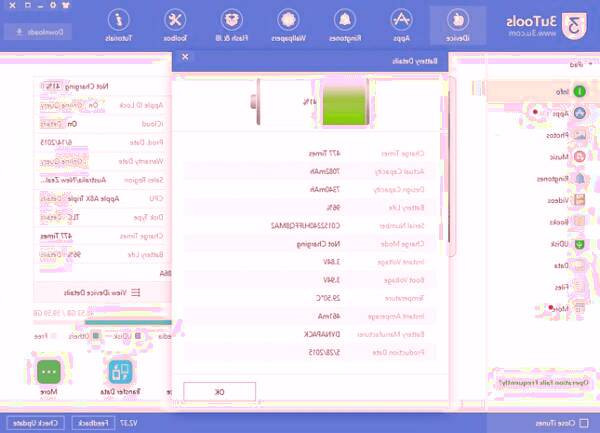Click the UDisk legend swatch
The image size is (600, 433).
click(x=138, y=336)
